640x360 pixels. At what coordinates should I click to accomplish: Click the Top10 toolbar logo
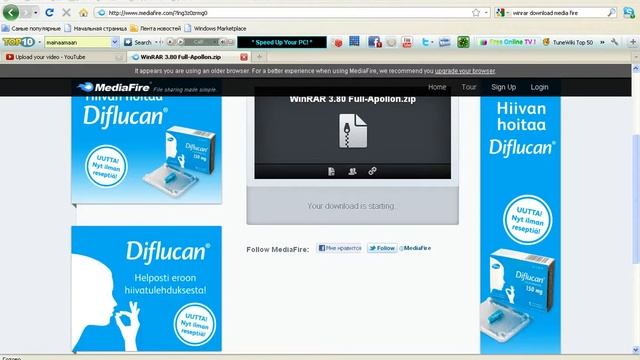click(x=19, y=42)
